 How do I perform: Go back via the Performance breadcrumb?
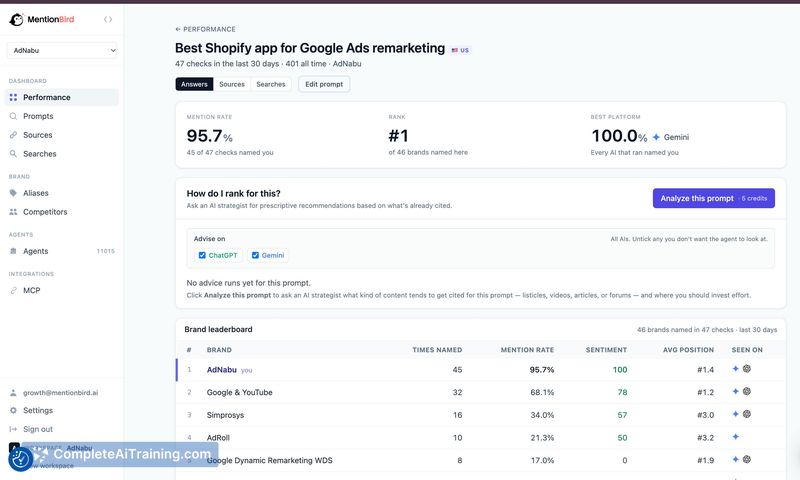click(x=205, y=29)
